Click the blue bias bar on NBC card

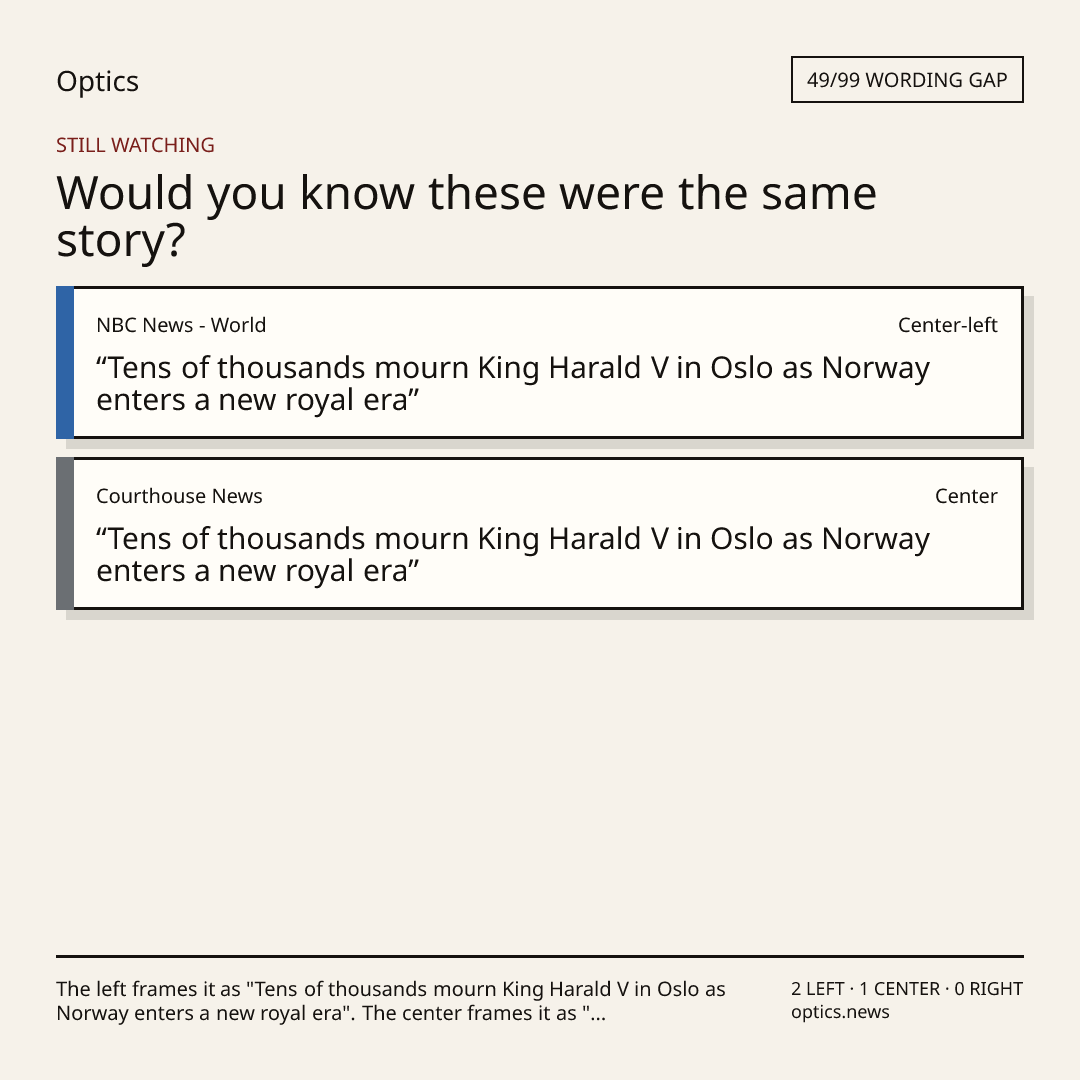coord(65,362)
